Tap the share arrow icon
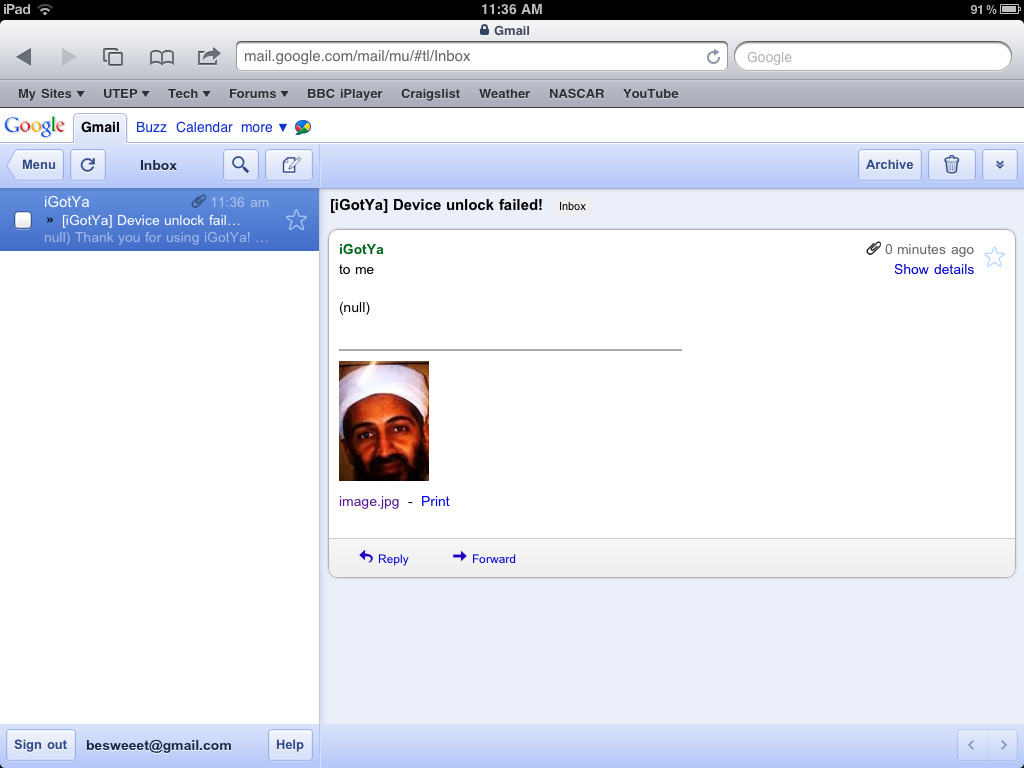The width and height of the screenshot is (1024, 768). tap(208, 57)
